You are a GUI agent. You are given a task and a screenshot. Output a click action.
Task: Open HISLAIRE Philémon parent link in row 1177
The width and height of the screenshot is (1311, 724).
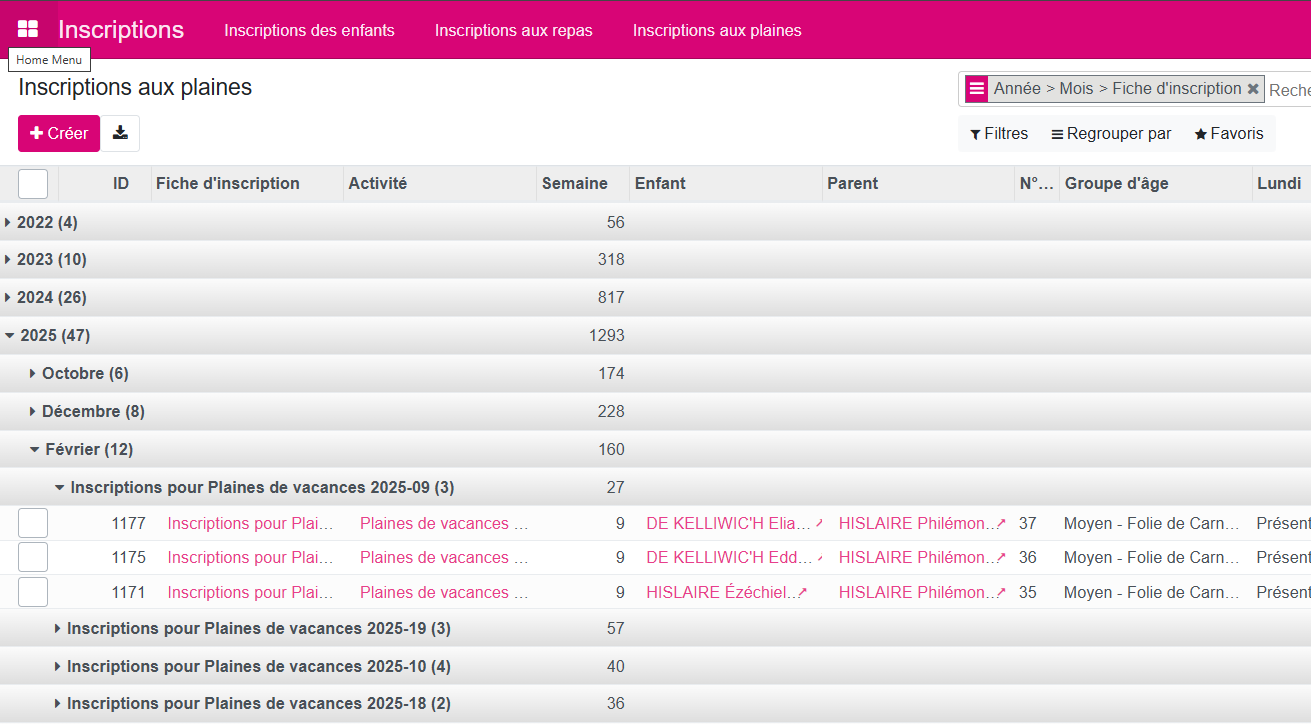(x=916, y=523)
